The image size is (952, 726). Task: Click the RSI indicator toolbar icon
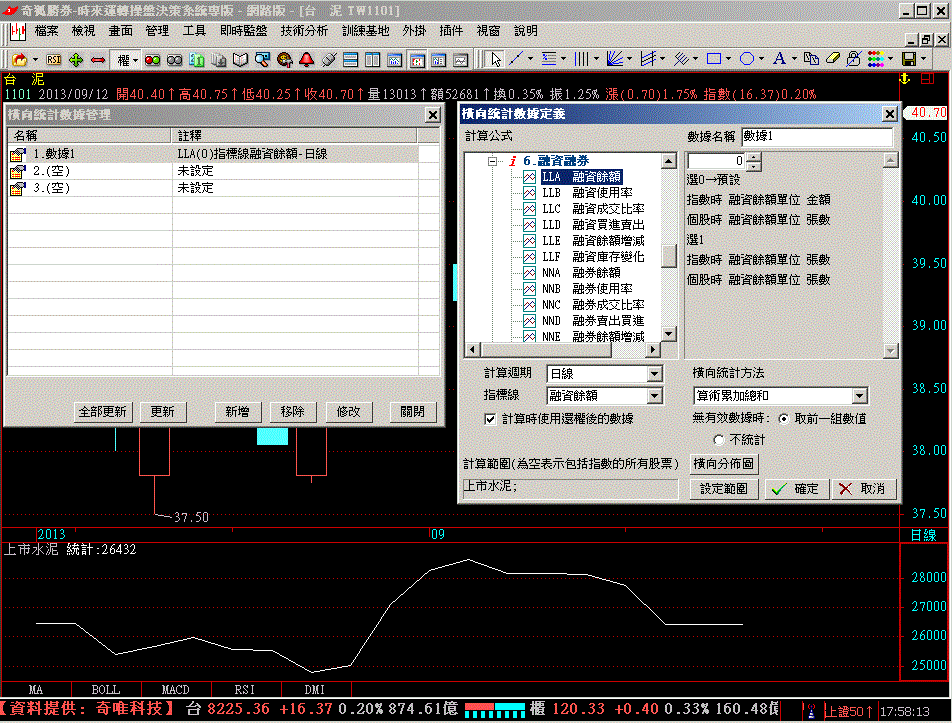pyautogui.click(x=53, y=59)
